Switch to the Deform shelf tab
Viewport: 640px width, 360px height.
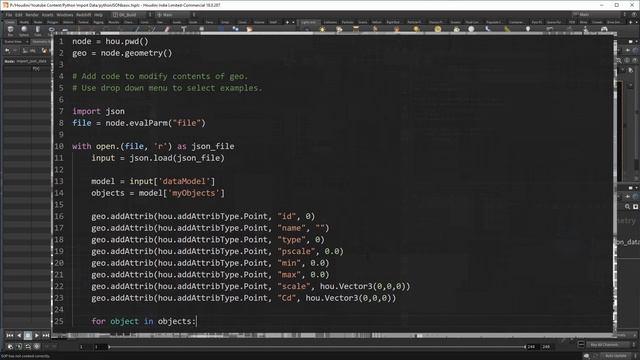(x=68, y=22)
